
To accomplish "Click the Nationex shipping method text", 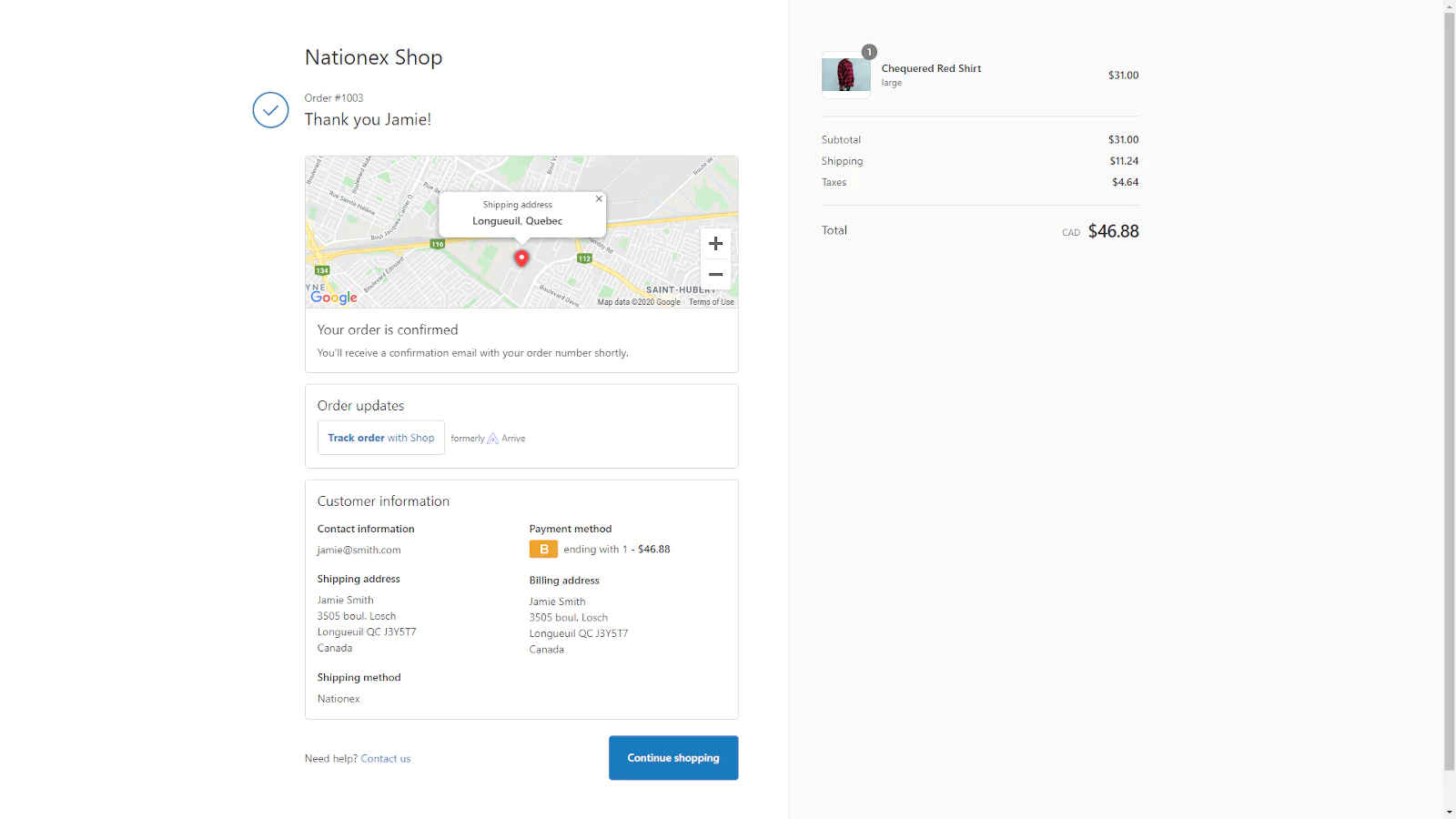I will [339, 699].
